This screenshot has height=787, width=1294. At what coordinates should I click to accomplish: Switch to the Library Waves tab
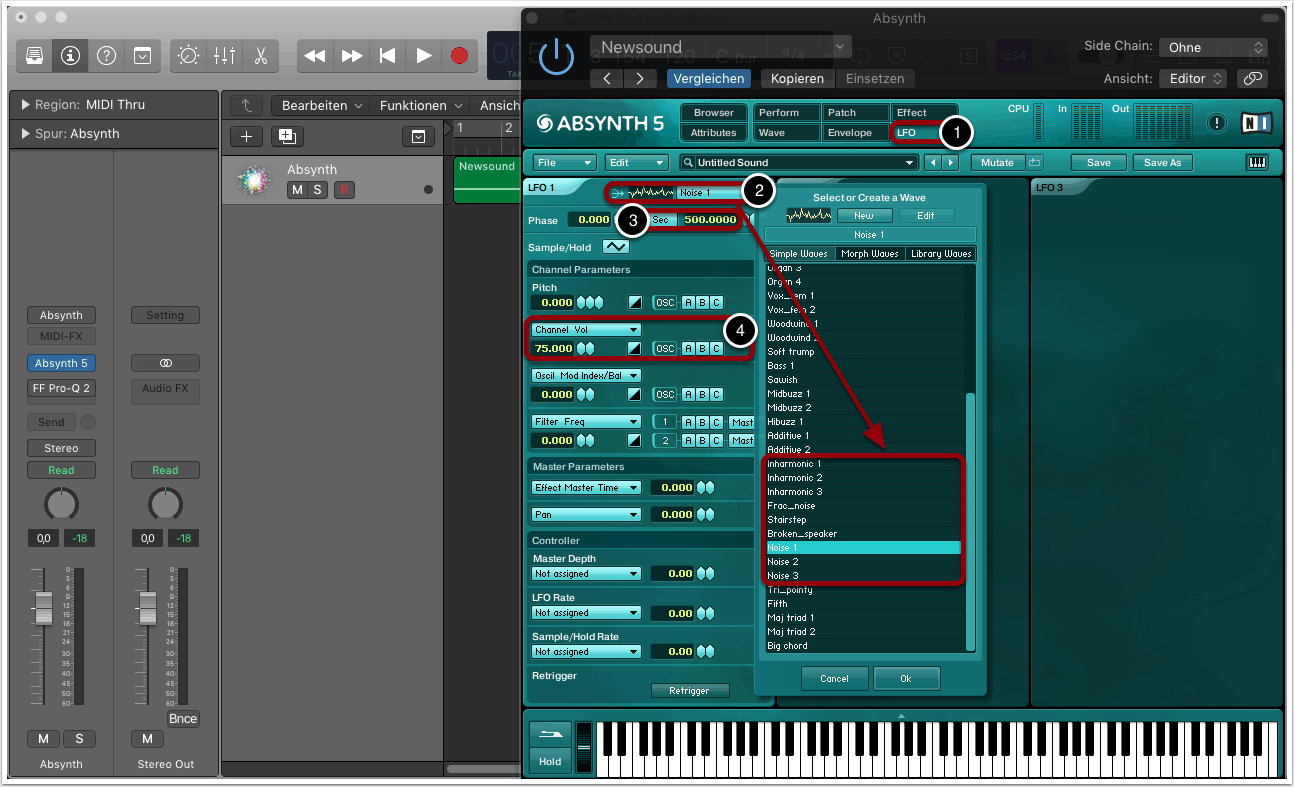(940, 254)
